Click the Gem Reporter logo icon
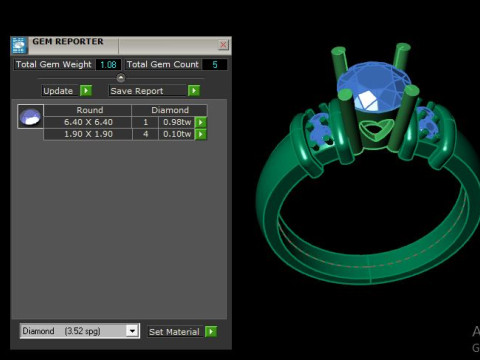 tap(19, 46)
